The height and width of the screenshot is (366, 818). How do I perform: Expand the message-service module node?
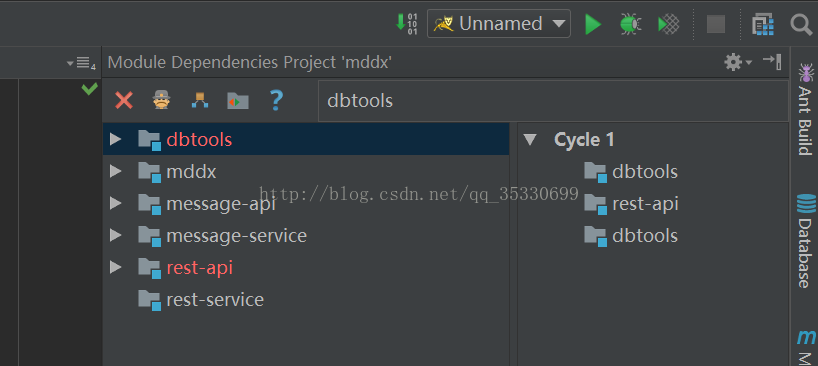coord(116,235)
